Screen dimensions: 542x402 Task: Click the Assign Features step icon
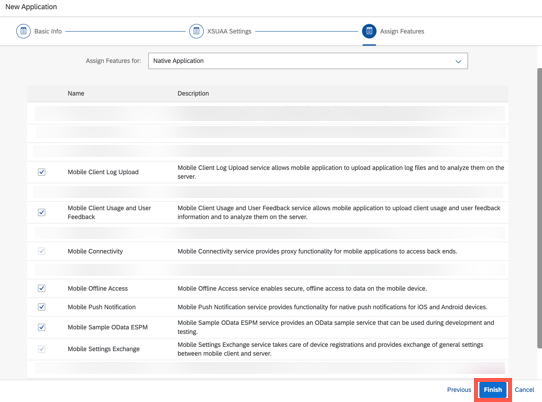pyautogui.click(x=369, y=31)
